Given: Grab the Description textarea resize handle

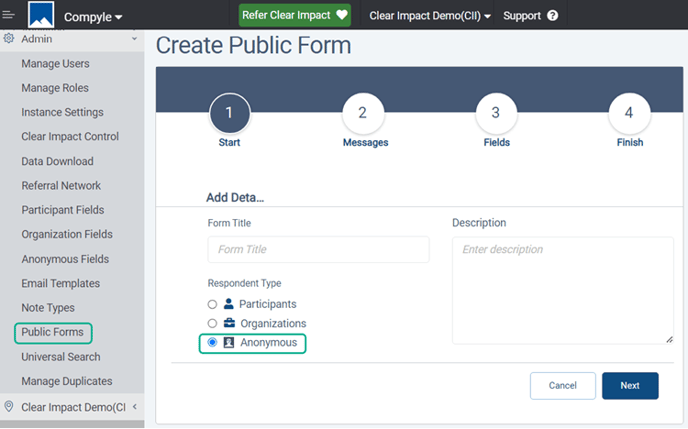Looking at the screenshot, I should pos(669,340).
